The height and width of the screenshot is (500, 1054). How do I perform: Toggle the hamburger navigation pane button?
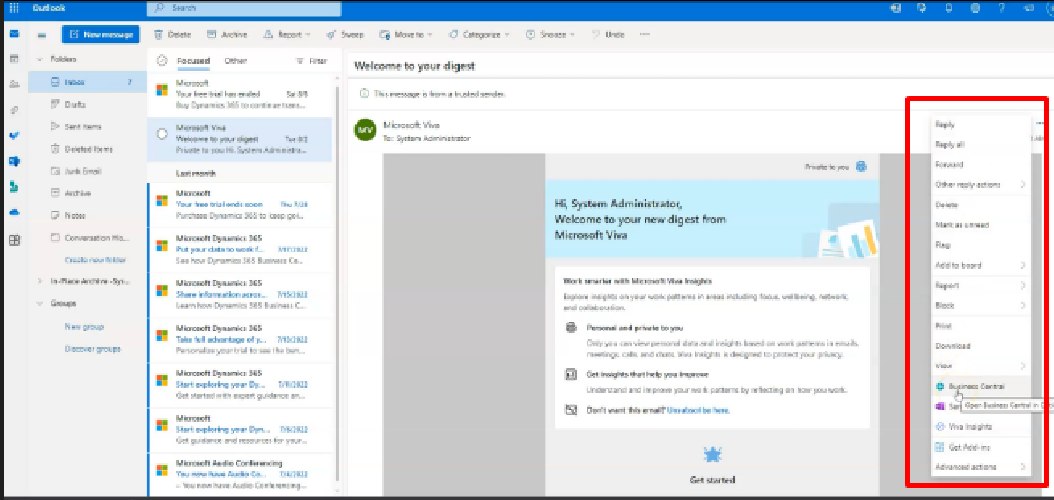42,34
